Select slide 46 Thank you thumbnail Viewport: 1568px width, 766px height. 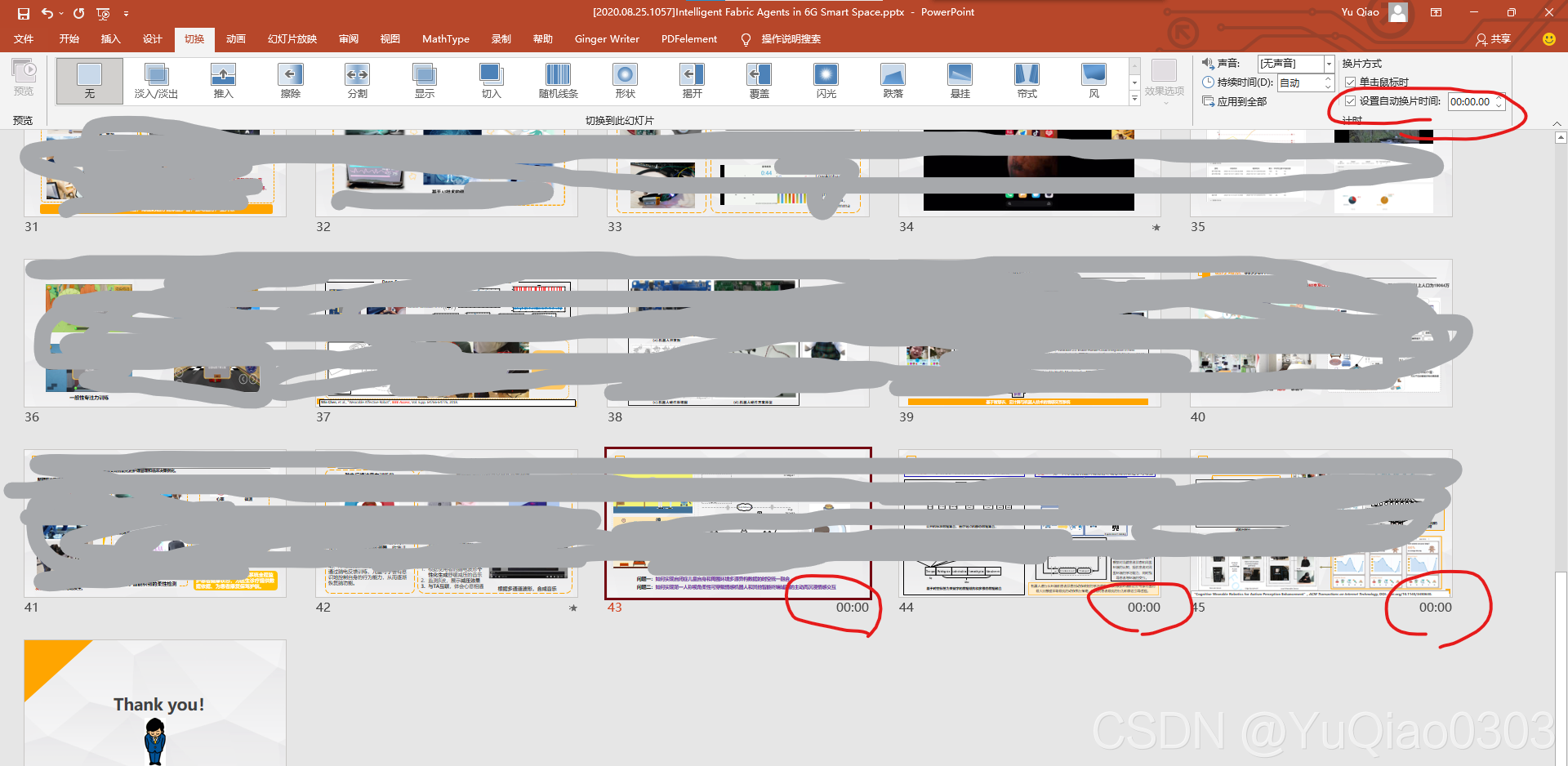155,702
